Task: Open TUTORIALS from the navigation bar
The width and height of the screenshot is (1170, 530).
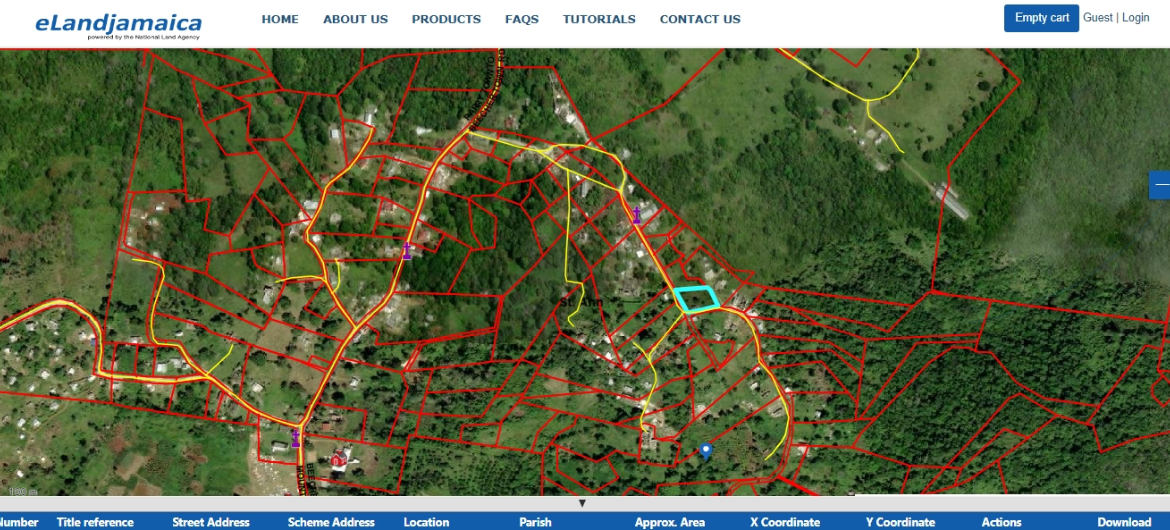Action: click(x=599, y=19)
